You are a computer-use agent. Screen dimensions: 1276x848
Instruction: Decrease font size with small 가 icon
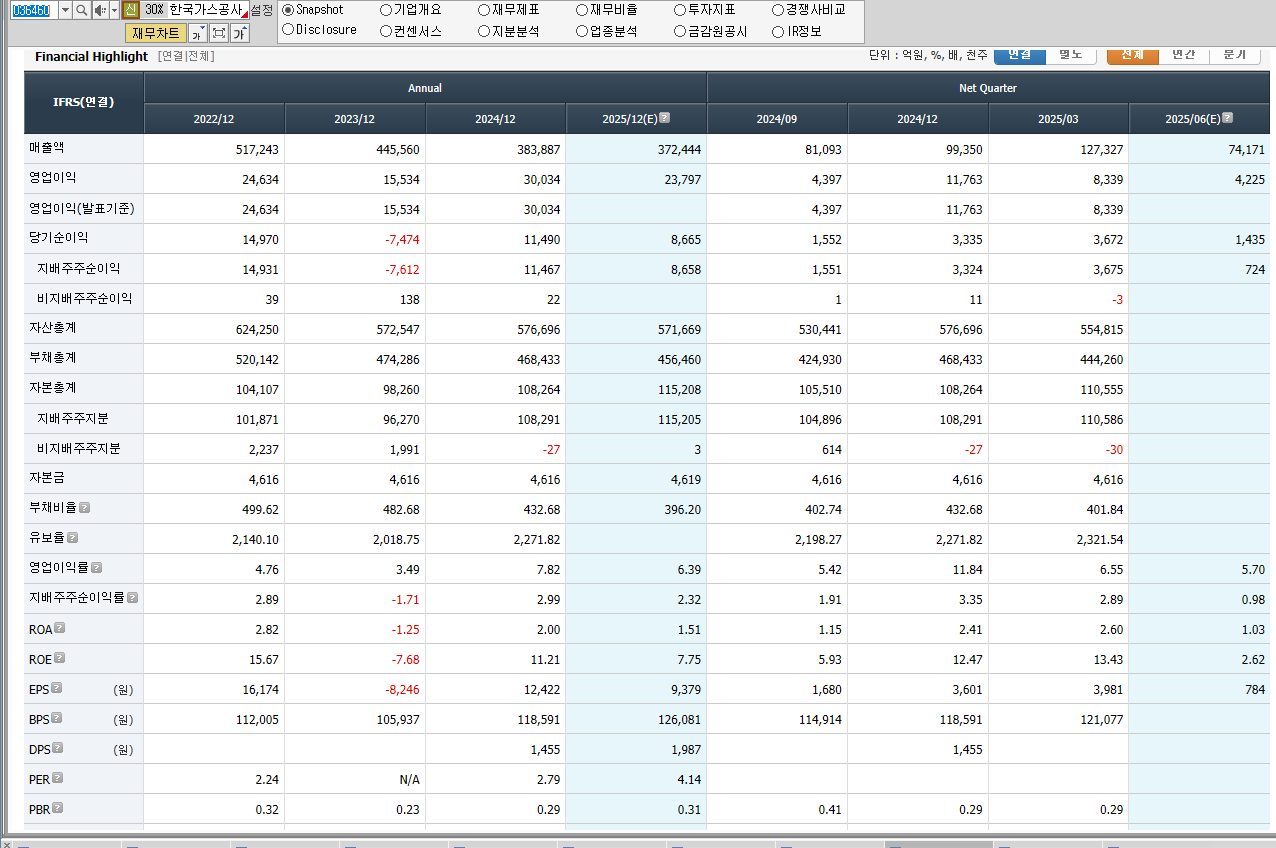click(x=198, y=33)
